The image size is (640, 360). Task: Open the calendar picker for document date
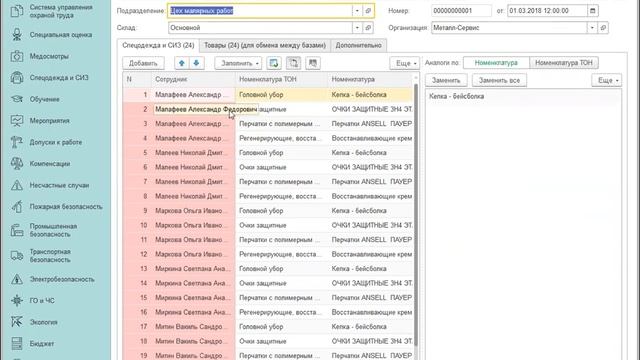(593, 11)
